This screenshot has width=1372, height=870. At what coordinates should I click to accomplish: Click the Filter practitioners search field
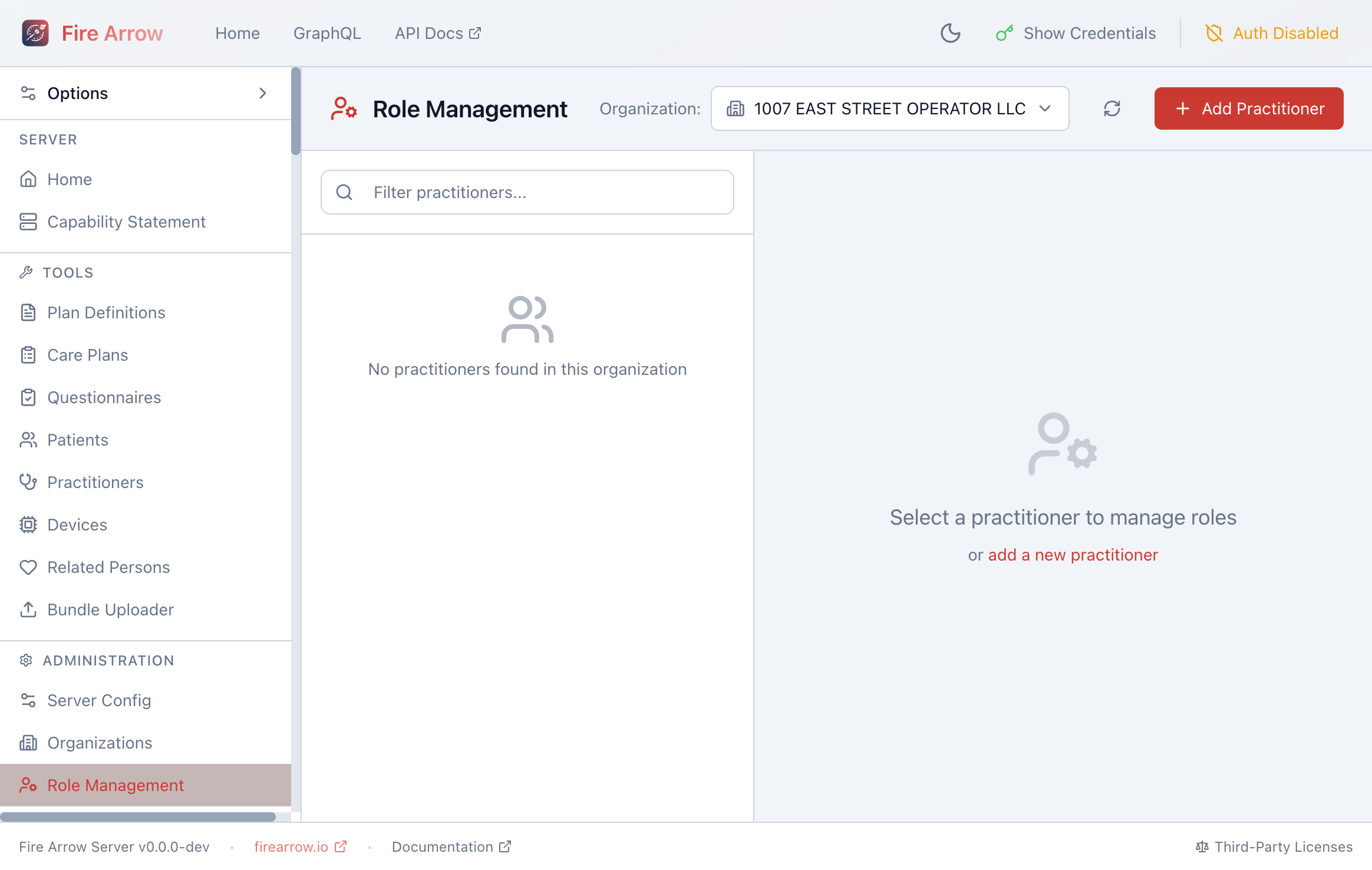(x=526, y=192)
